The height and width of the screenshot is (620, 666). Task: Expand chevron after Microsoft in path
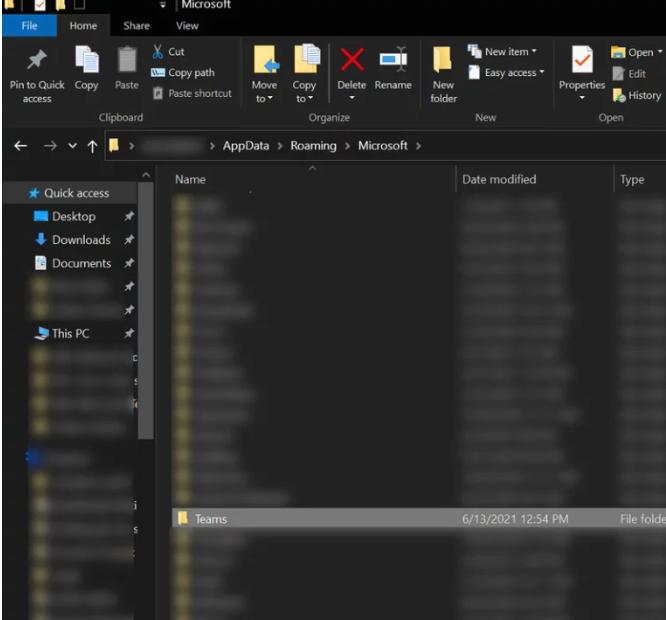pyautogui.click(x=418, y=146)
